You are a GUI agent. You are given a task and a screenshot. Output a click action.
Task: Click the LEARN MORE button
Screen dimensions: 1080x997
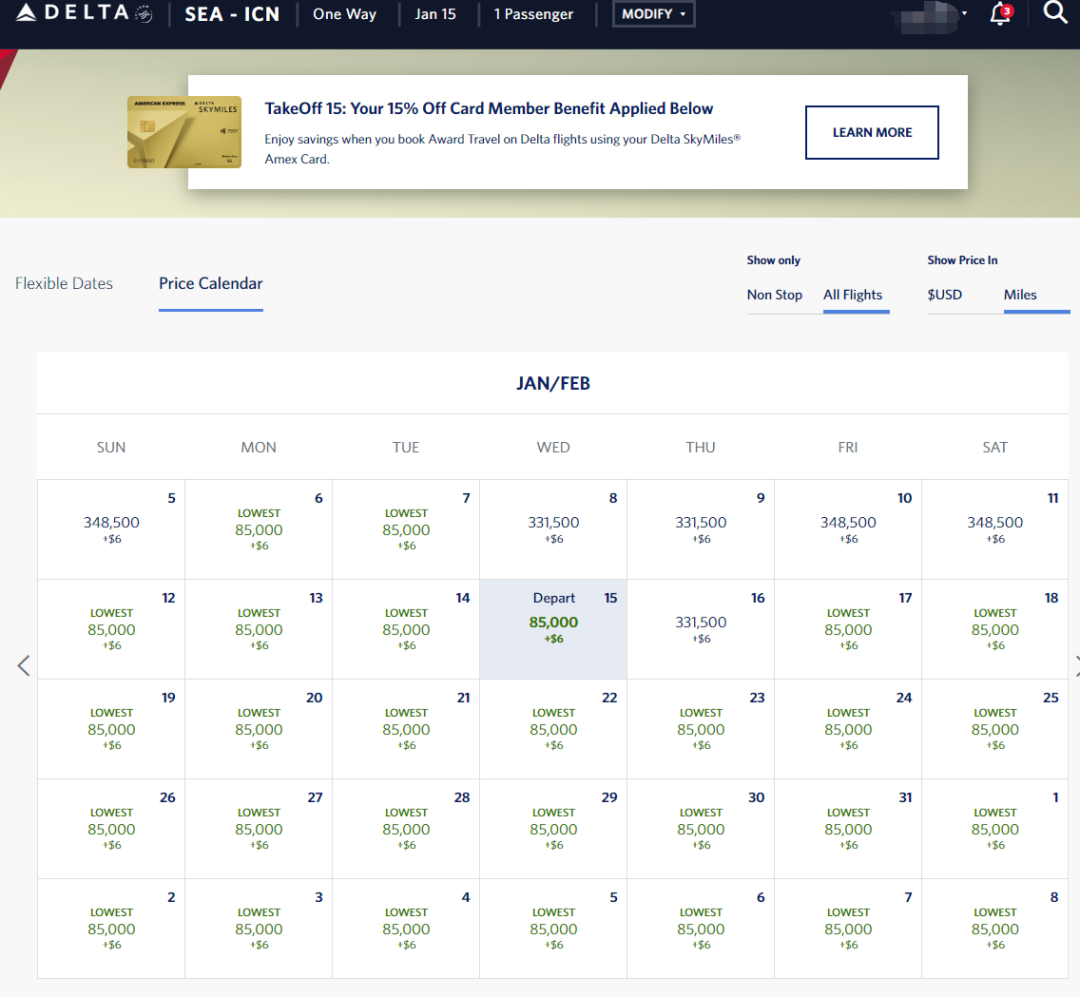point(872,132)
